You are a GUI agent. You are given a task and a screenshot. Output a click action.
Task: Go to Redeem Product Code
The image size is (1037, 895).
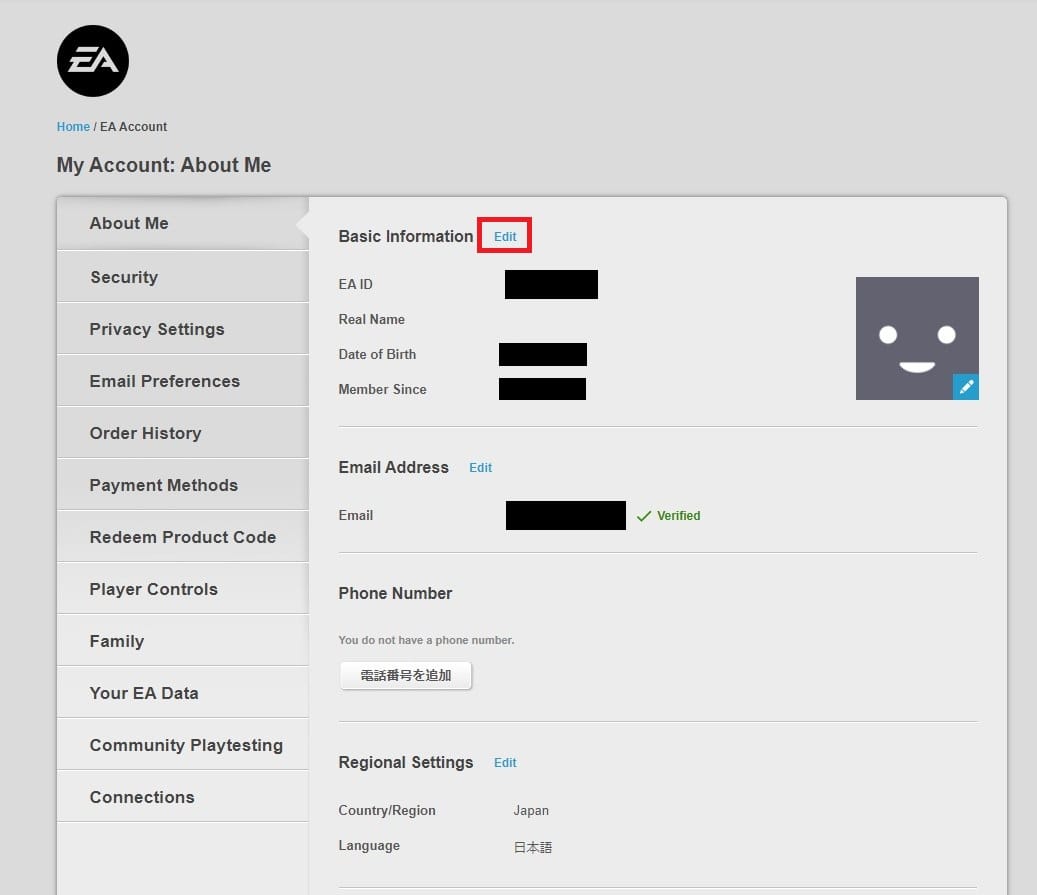tap(183, 537)
